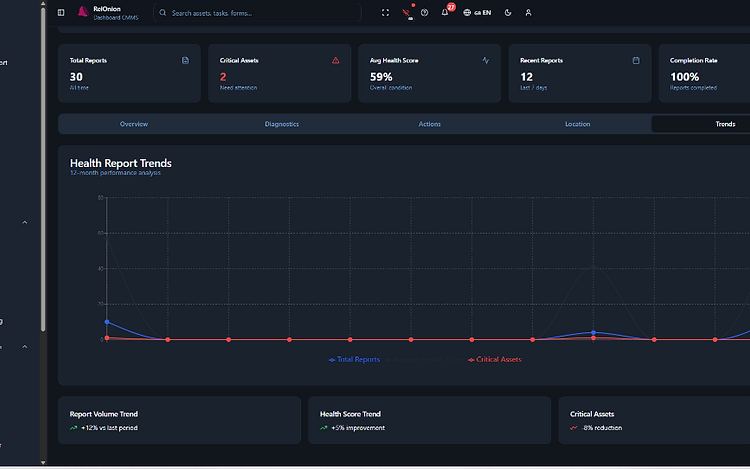
Task: Click the first blue Total Reports data point
Action: coord(107,322)
